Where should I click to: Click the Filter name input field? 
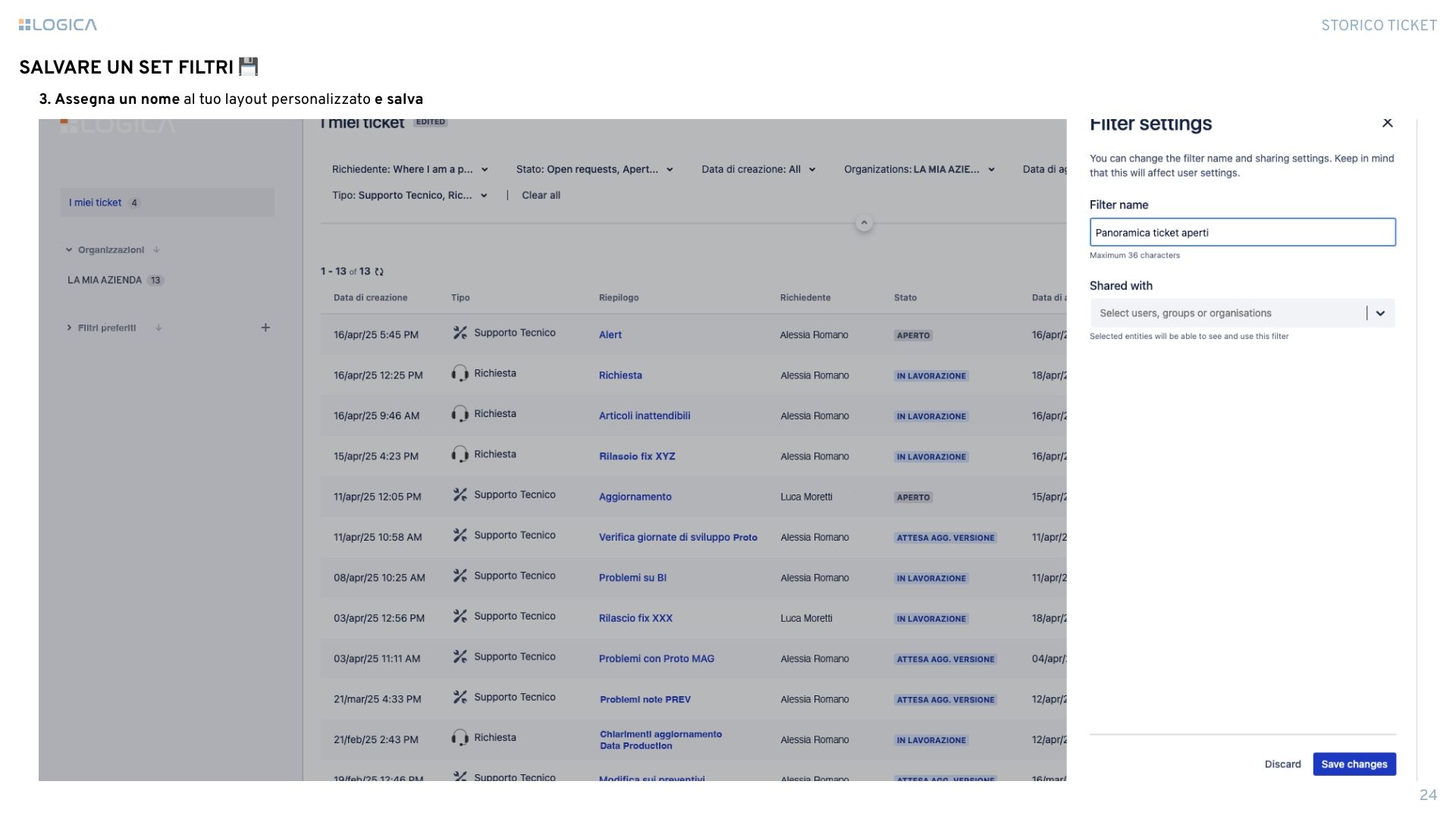[x=1242, y=232]
